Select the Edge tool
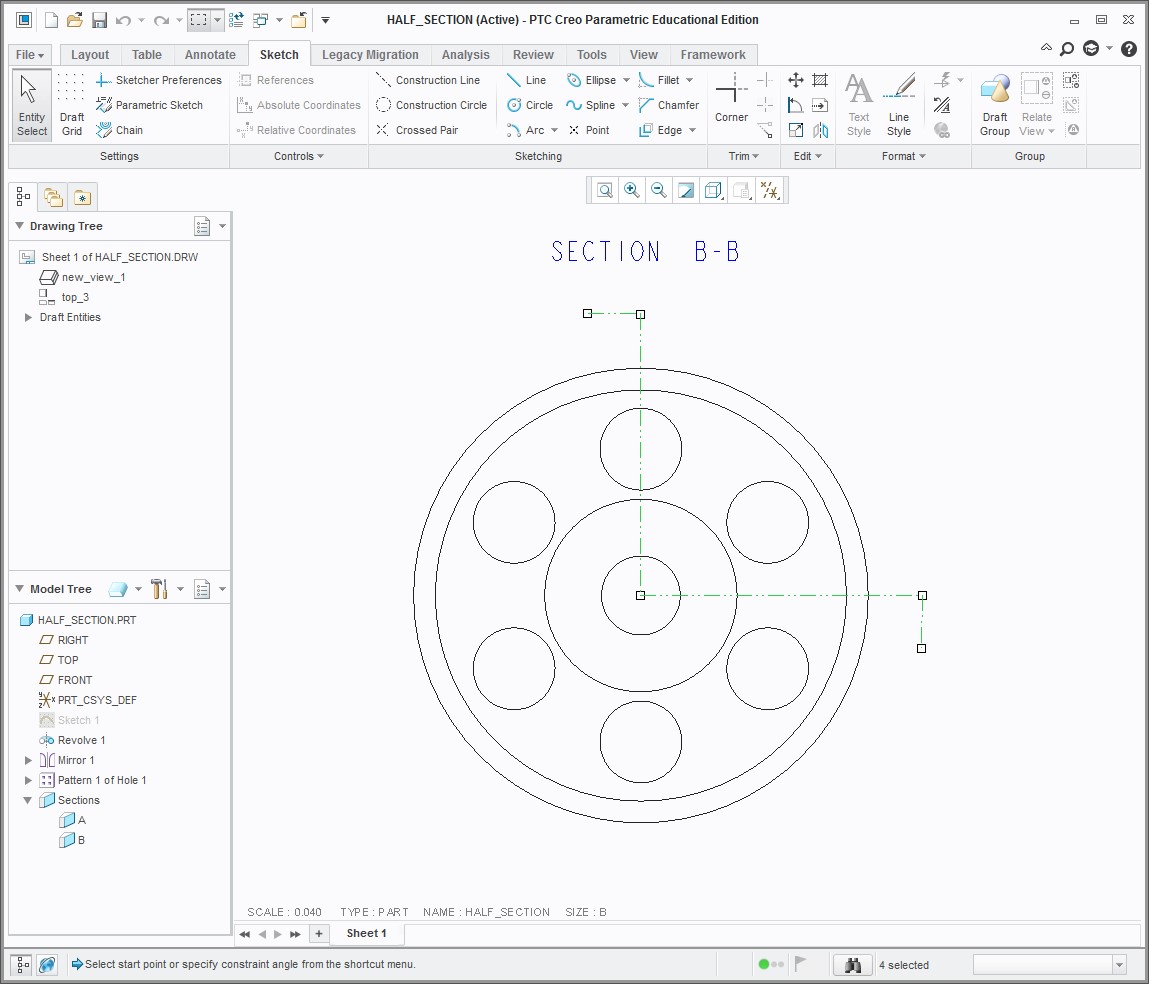 coord(660,130)
